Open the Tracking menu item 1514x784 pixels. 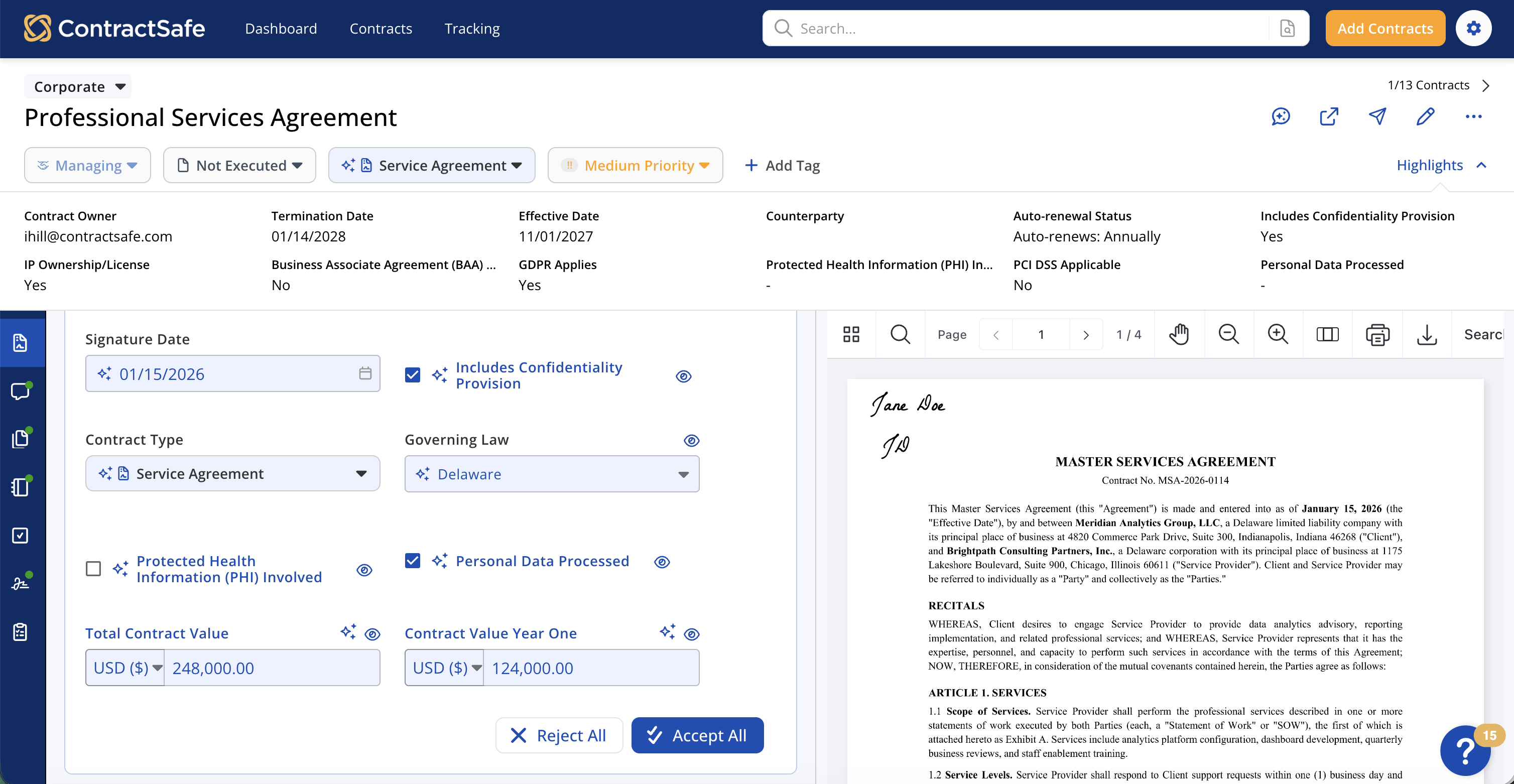[472, 28]
